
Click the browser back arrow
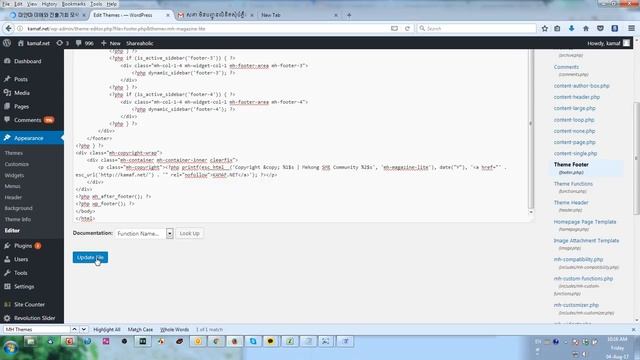point(8,28)
